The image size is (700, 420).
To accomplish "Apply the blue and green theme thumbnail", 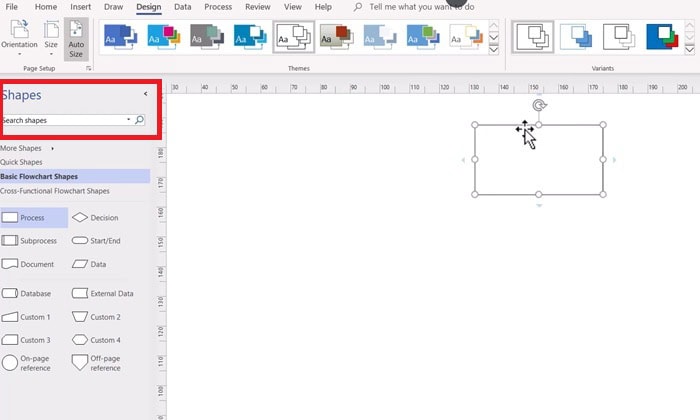I will click(x=423, y=37).
